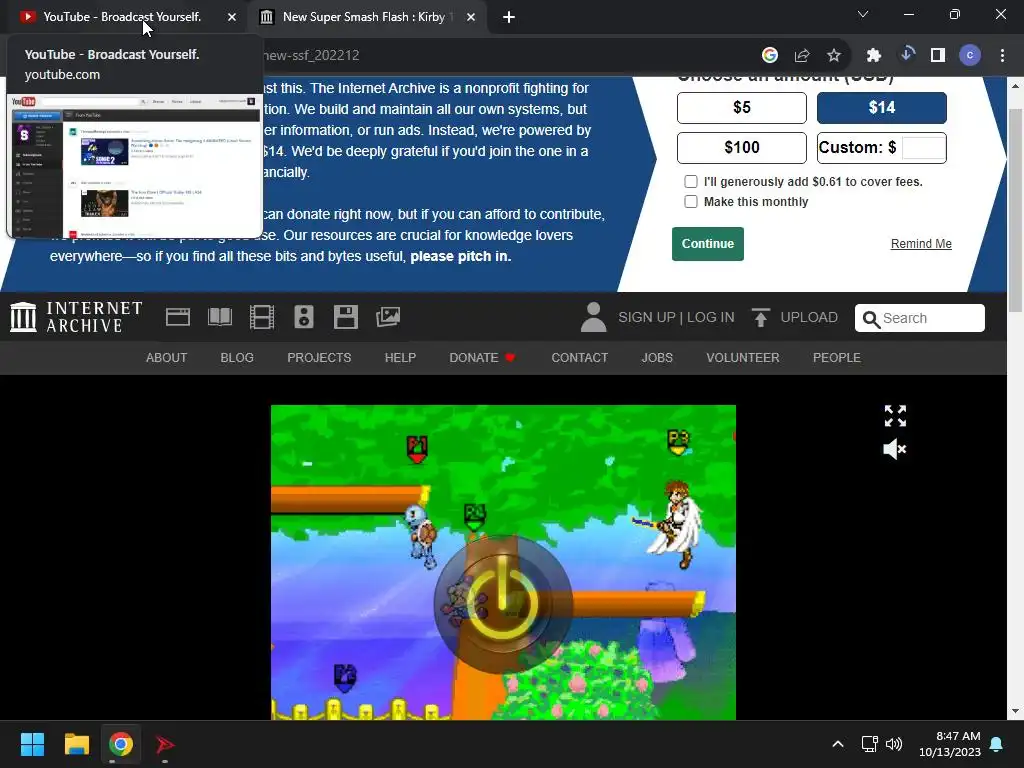Image resolution: width=1024 pixels, height=768 pixels.
Task: Open a new browser tab
Action: point(509,18)
